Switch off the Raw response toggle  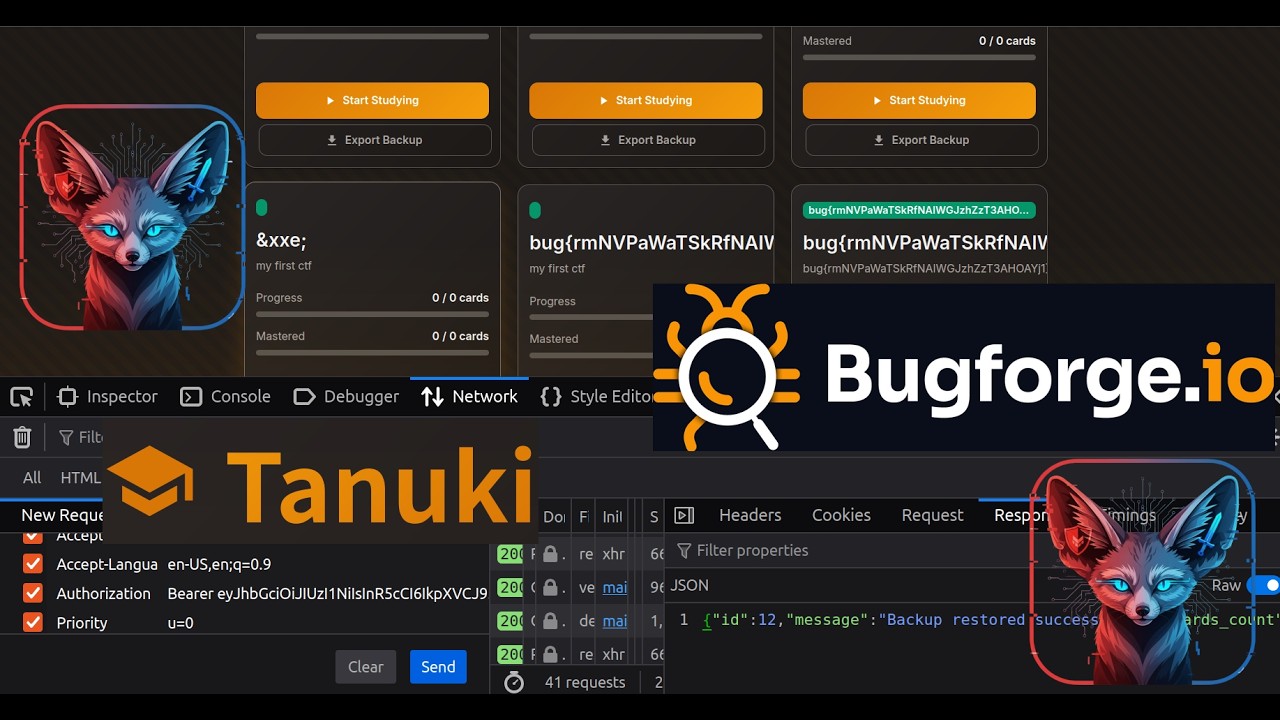tap(1263, 585)
